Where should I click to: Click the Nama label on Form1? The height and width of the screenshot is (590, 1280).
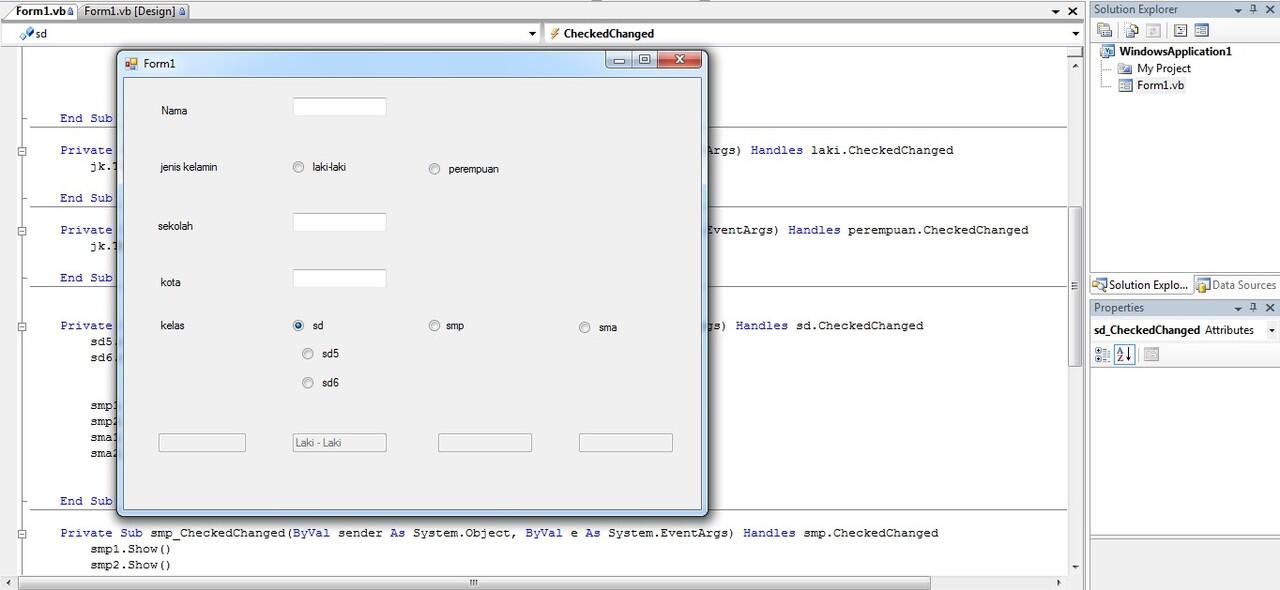coord(174,110)
